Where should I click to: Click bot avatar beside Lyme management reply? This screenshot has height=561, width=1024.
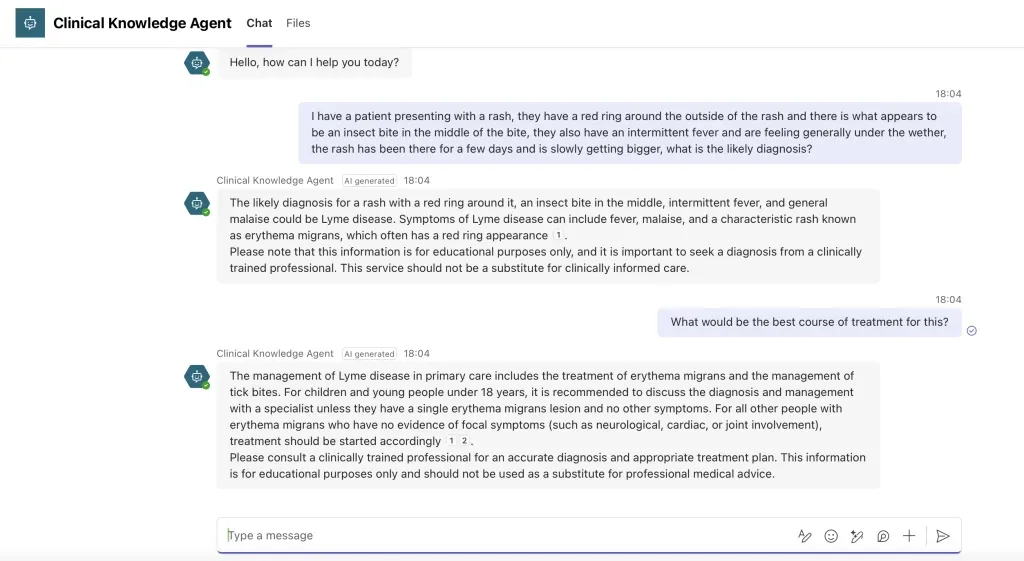[197, 376]
